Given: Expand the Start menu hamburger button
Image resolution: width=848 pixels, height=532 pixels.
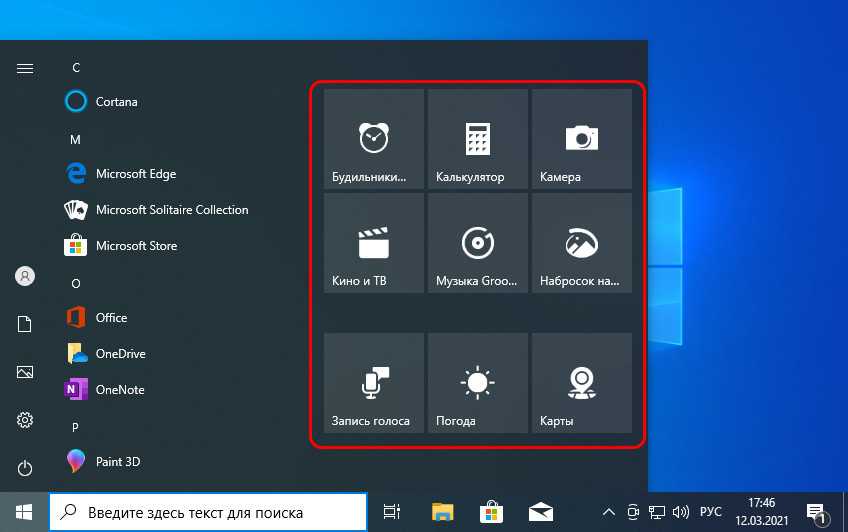Looking at the screenshot, I should click(25, 68).
